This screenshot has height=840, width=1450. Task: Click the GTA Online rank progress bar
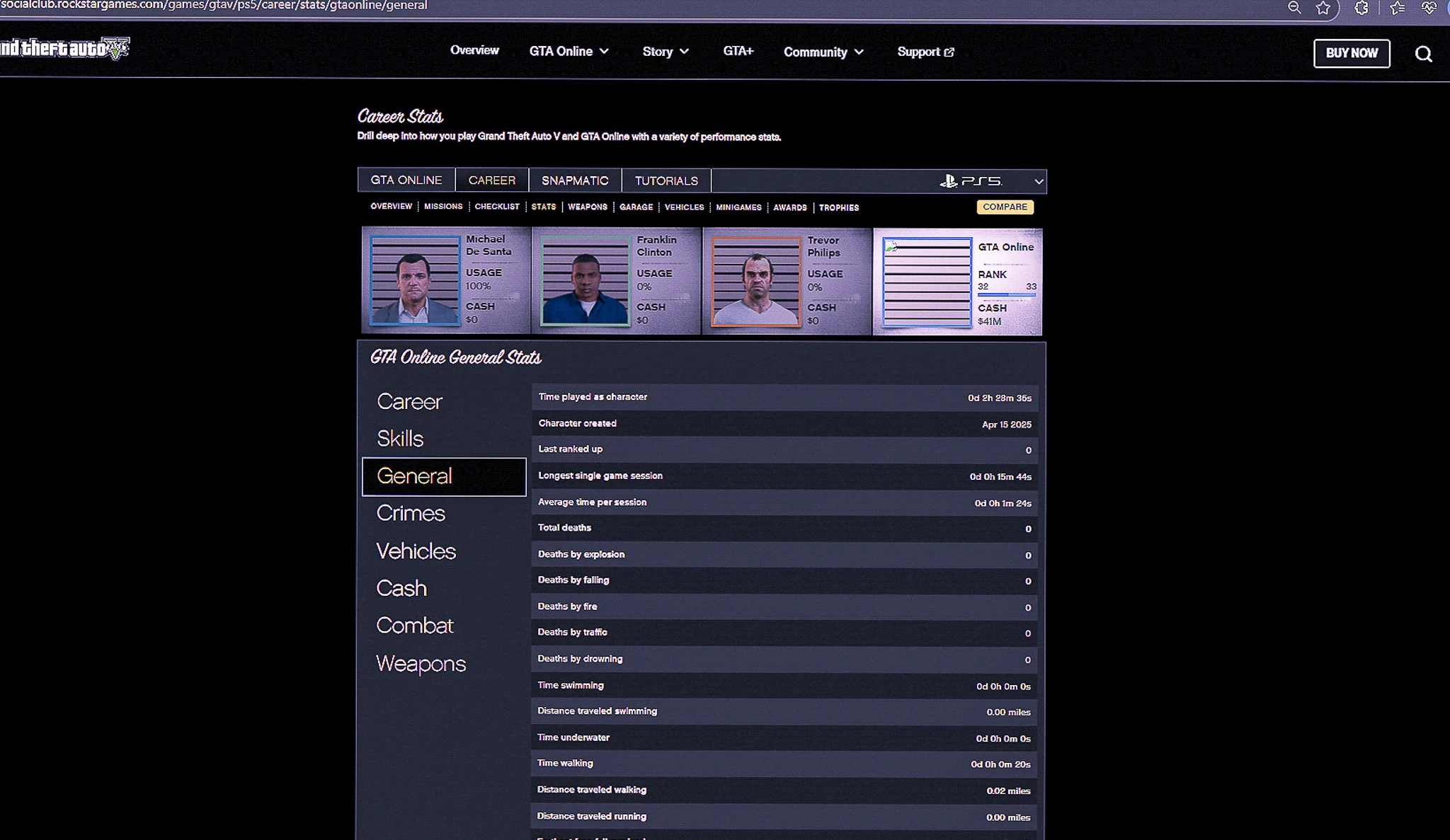1006,294
